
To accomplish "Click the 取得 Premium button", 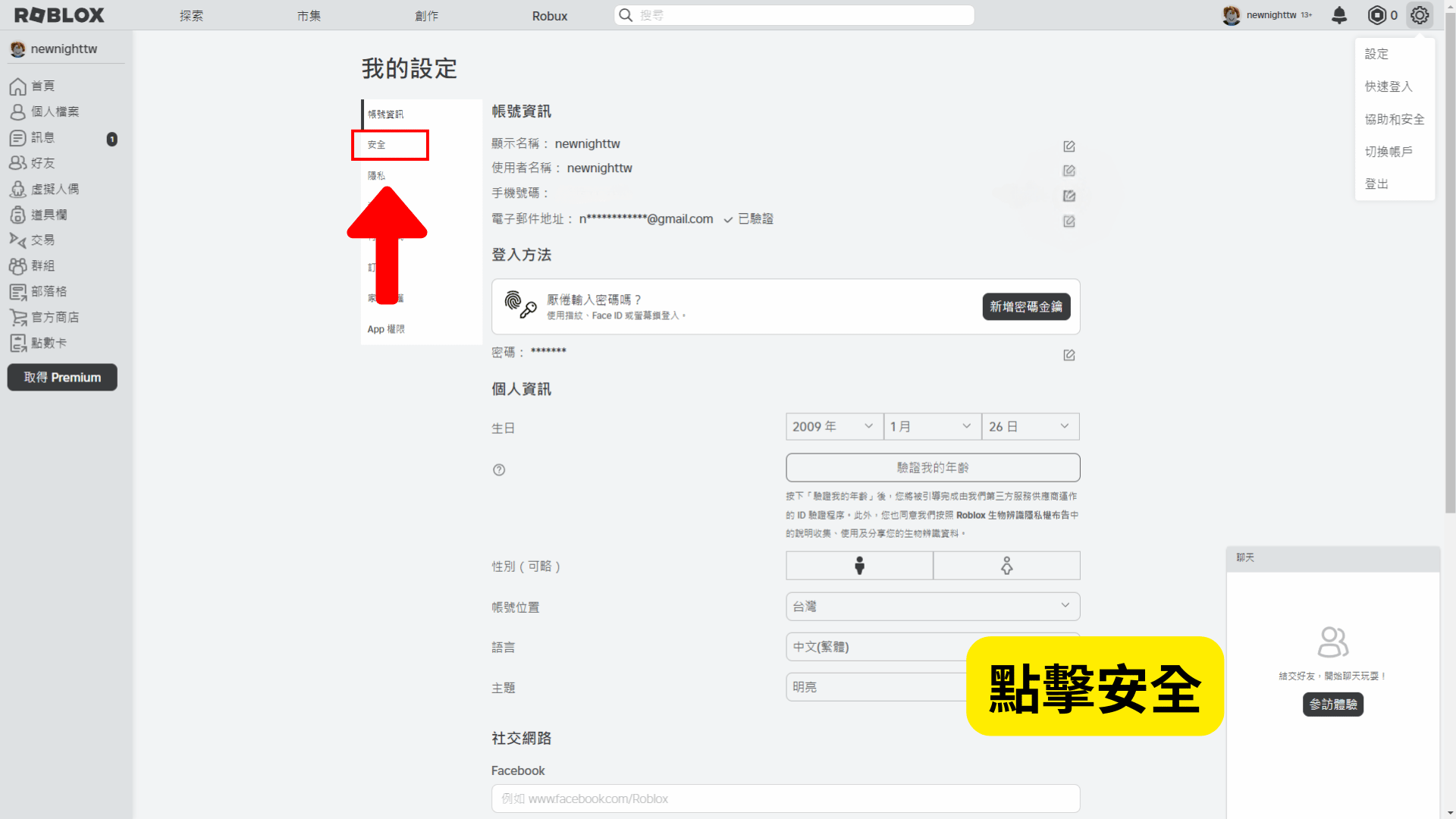I will 62,378.
